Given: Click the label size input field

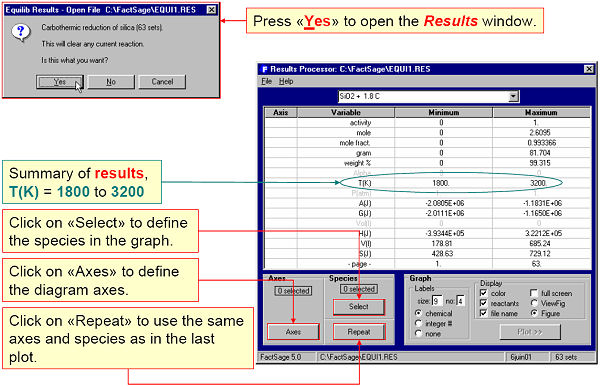Looking at the screenshot, I should tap(437, 301).
